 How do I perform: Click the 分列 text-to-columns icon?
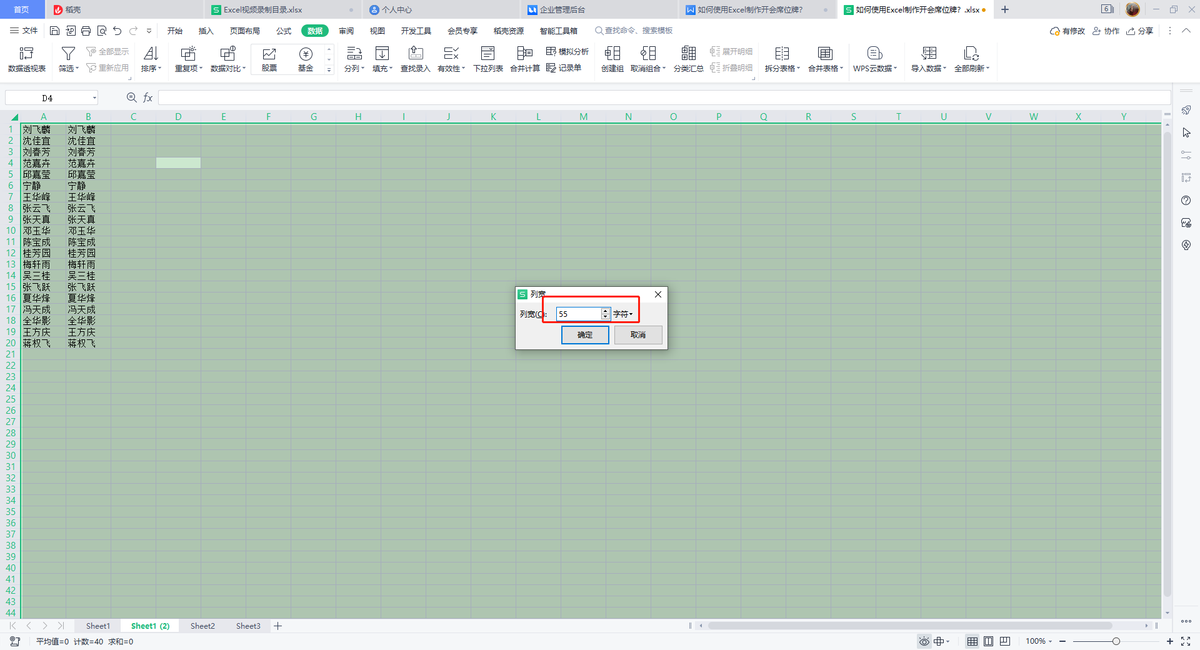pyautogui.click(x=353, y=53)
